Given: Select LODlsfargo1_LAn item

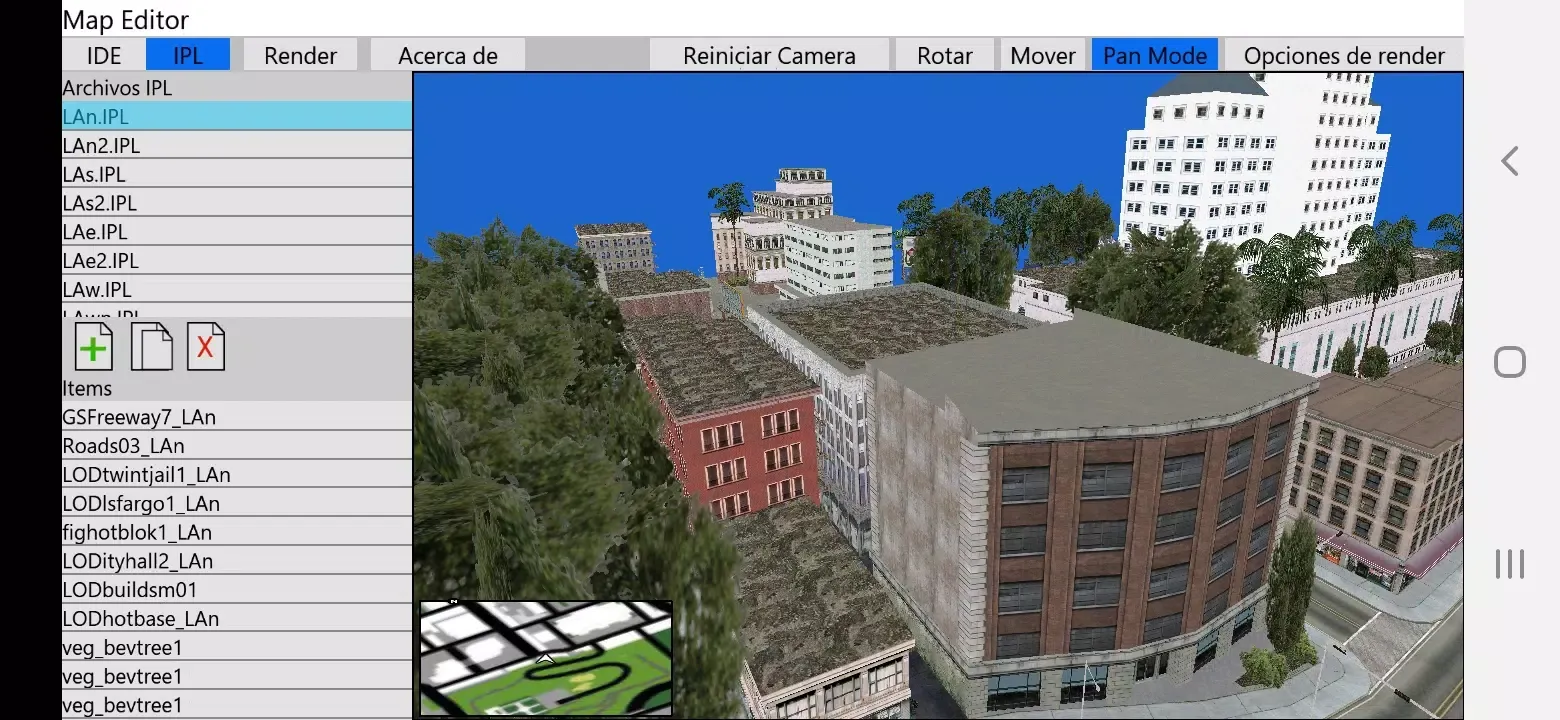Looking at the screenshot, I should click(x=237, y=503).
